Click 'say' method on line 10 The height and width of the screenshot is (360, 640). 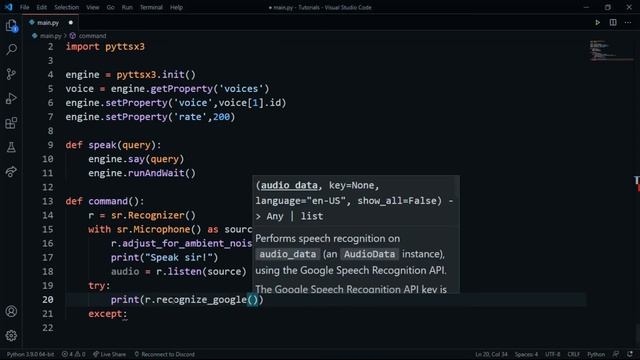[x=136, y=159]
